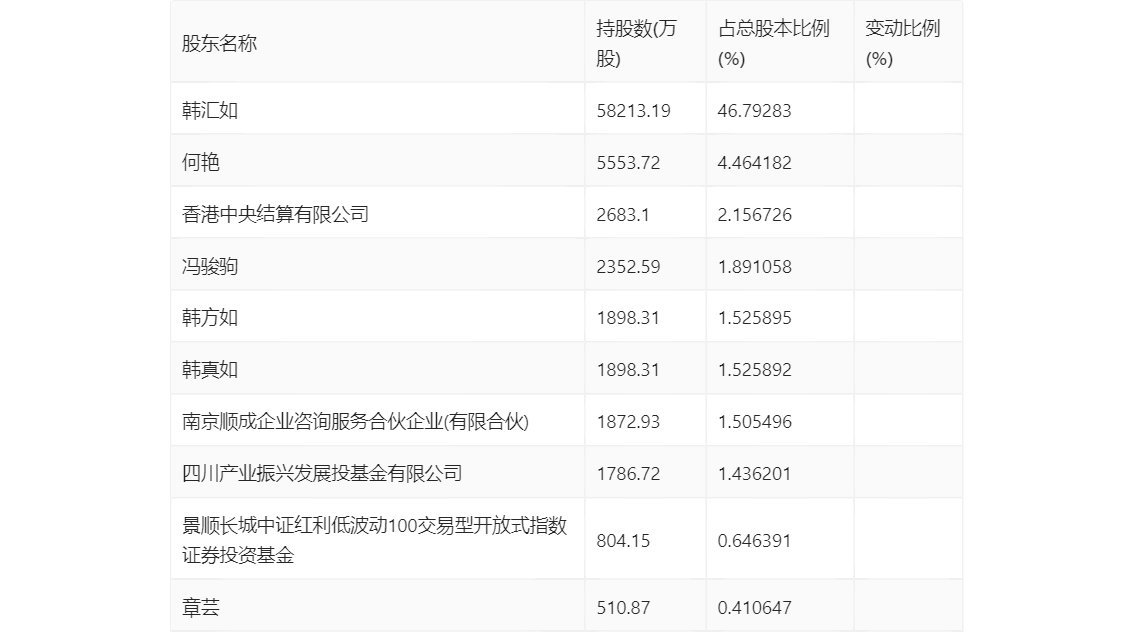Select the value 804.15

pos(623,541)
